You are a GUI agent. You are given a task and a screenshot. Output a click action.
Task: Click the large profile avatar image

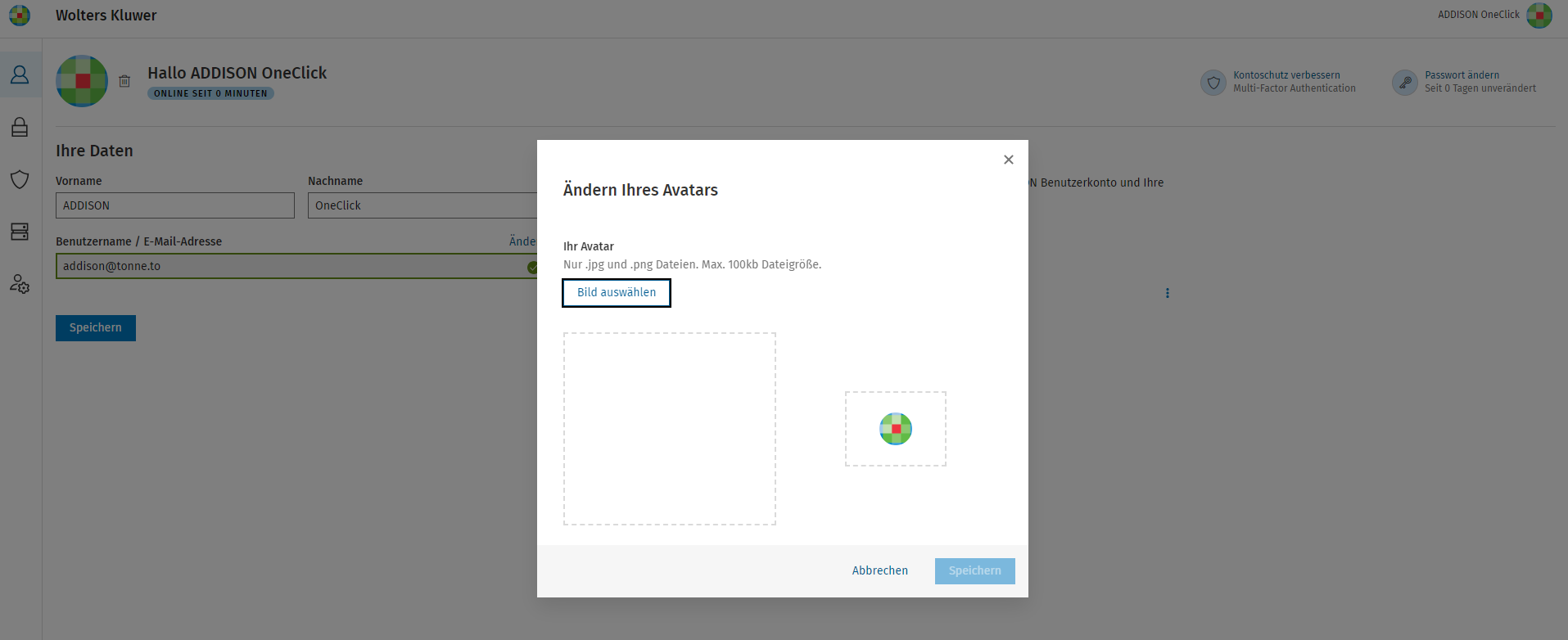82,81
